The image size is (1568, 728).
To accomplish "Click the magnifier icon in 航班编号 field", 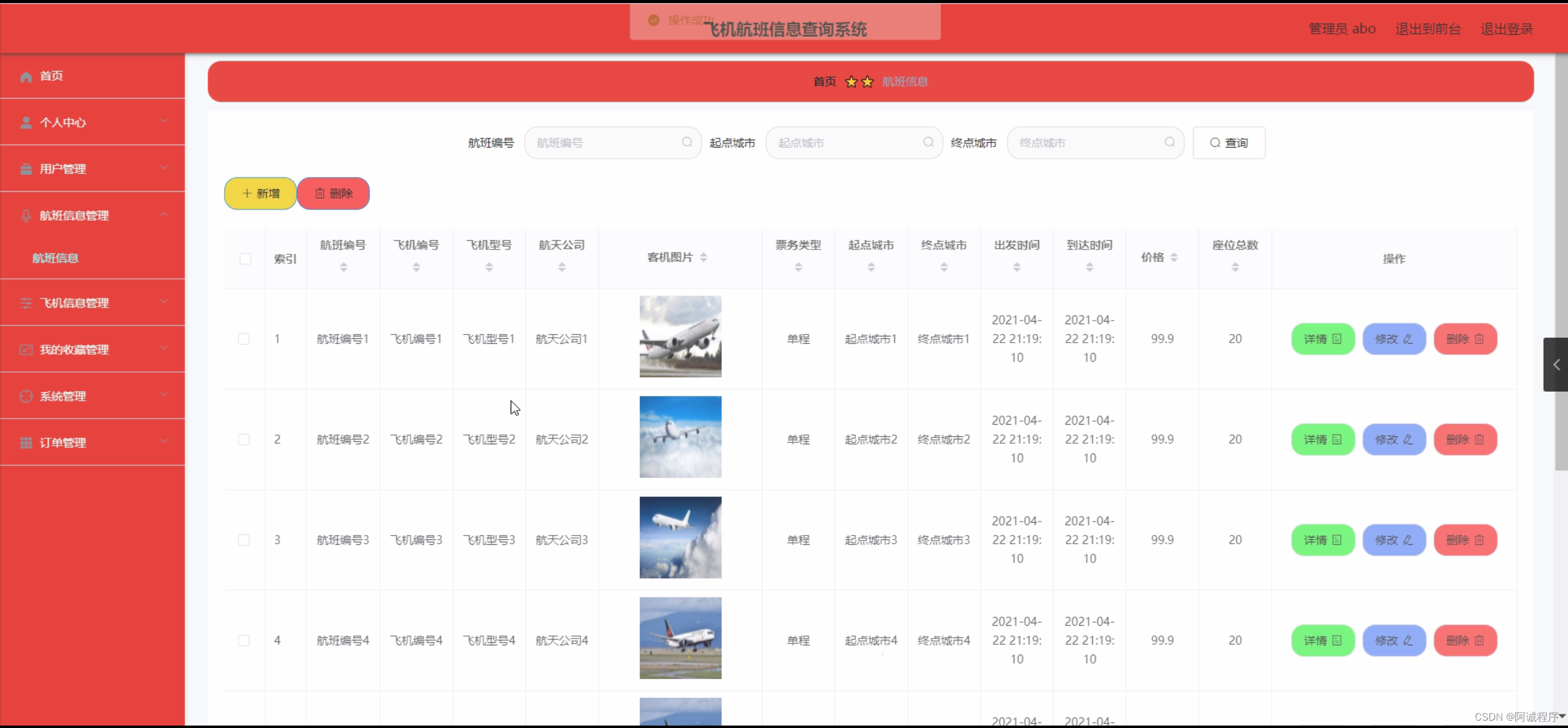I will pos(687,142).
